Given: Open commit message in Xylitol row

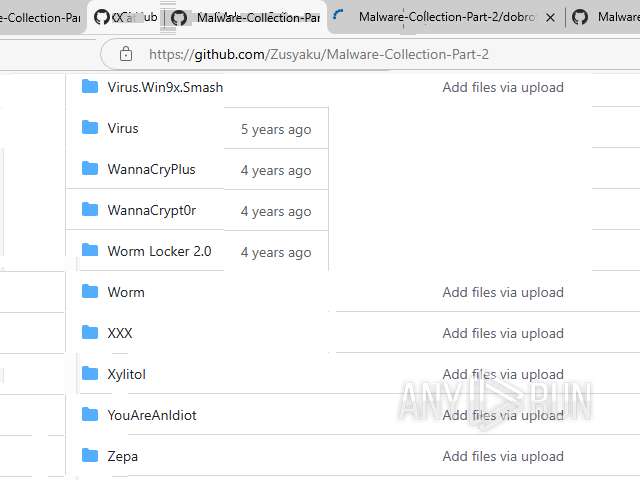Looking at the screenshot, I should (x=503, y=374).
